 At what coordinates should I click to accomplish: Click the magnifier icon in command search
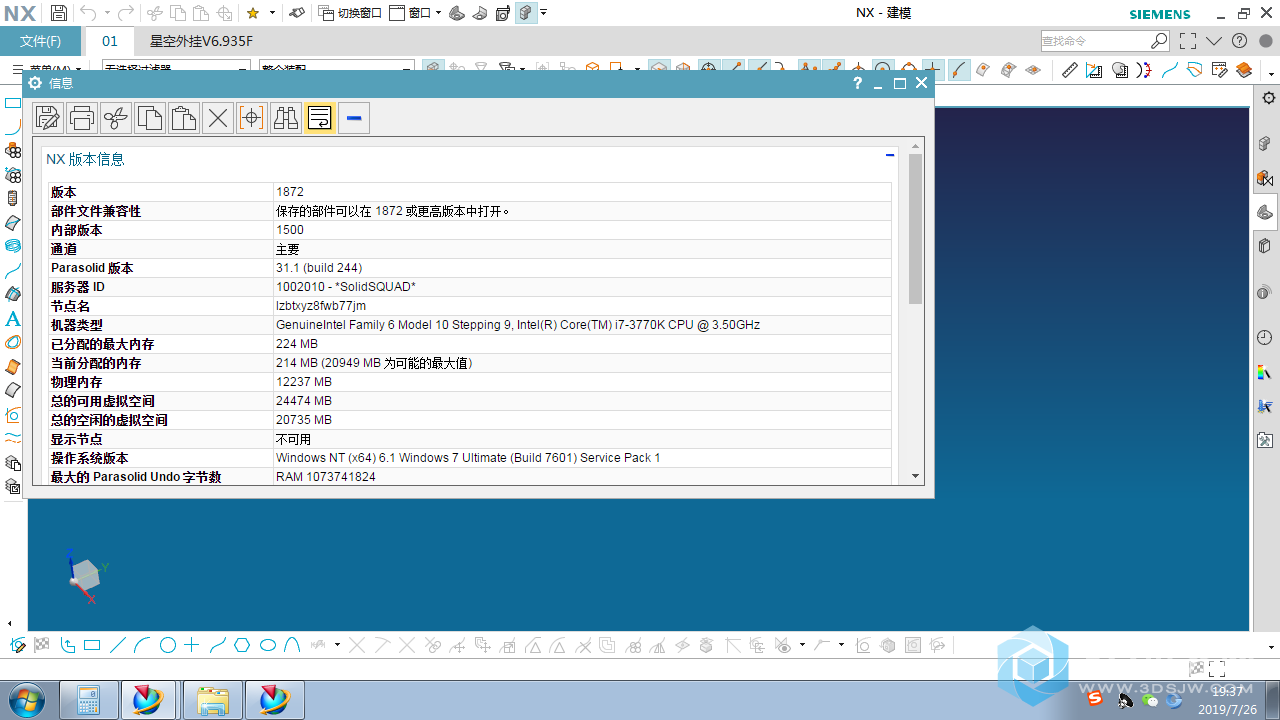pyautogui.click(x=1159, y=41)
